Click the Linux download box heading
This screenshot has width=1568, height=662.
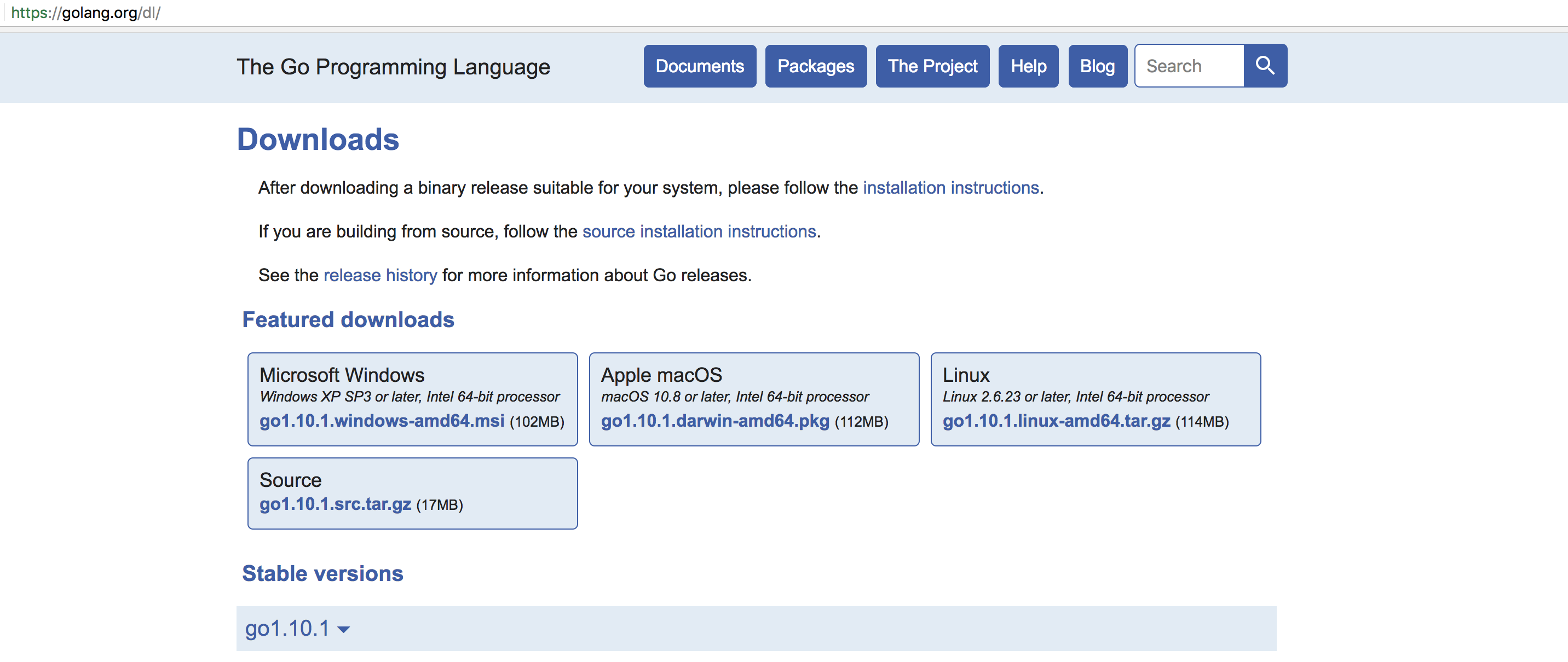point(965,375)
